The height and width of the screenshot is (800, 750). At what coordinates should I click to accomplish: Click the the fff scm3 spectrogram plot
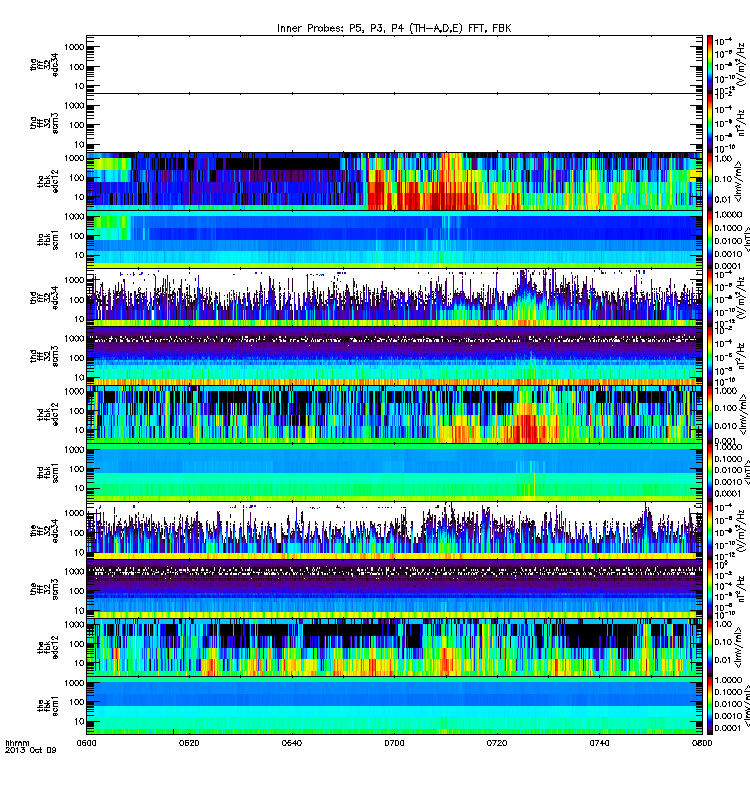click(x=394, y=588)
